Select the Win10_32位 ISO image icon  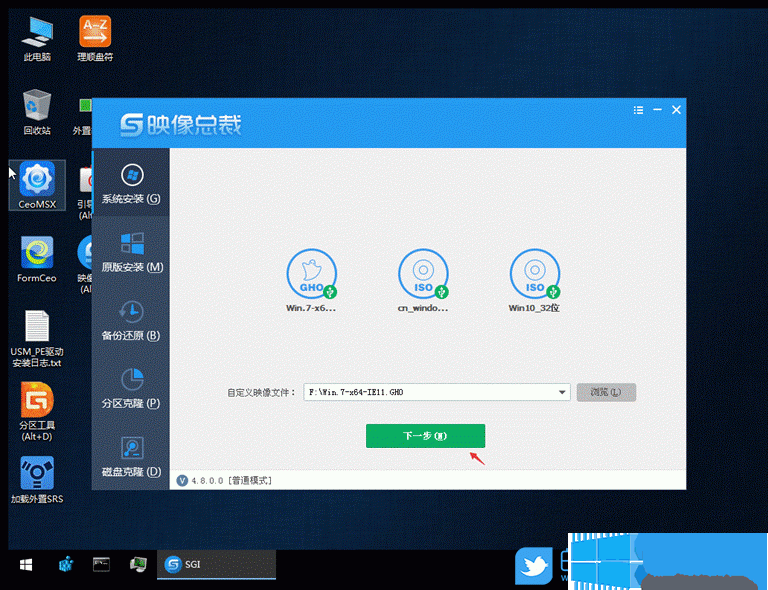535,275
